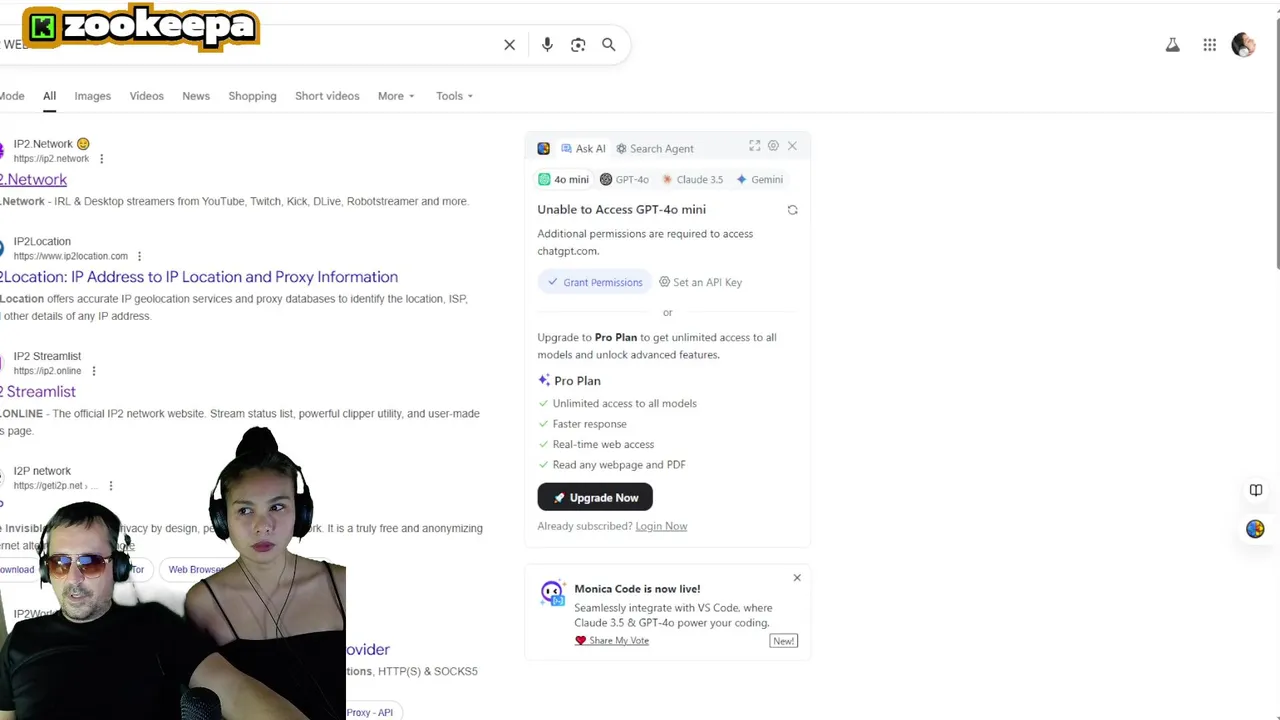Switch to Videos results
The height and width of the screenshot is (720, 1280).
146,96
